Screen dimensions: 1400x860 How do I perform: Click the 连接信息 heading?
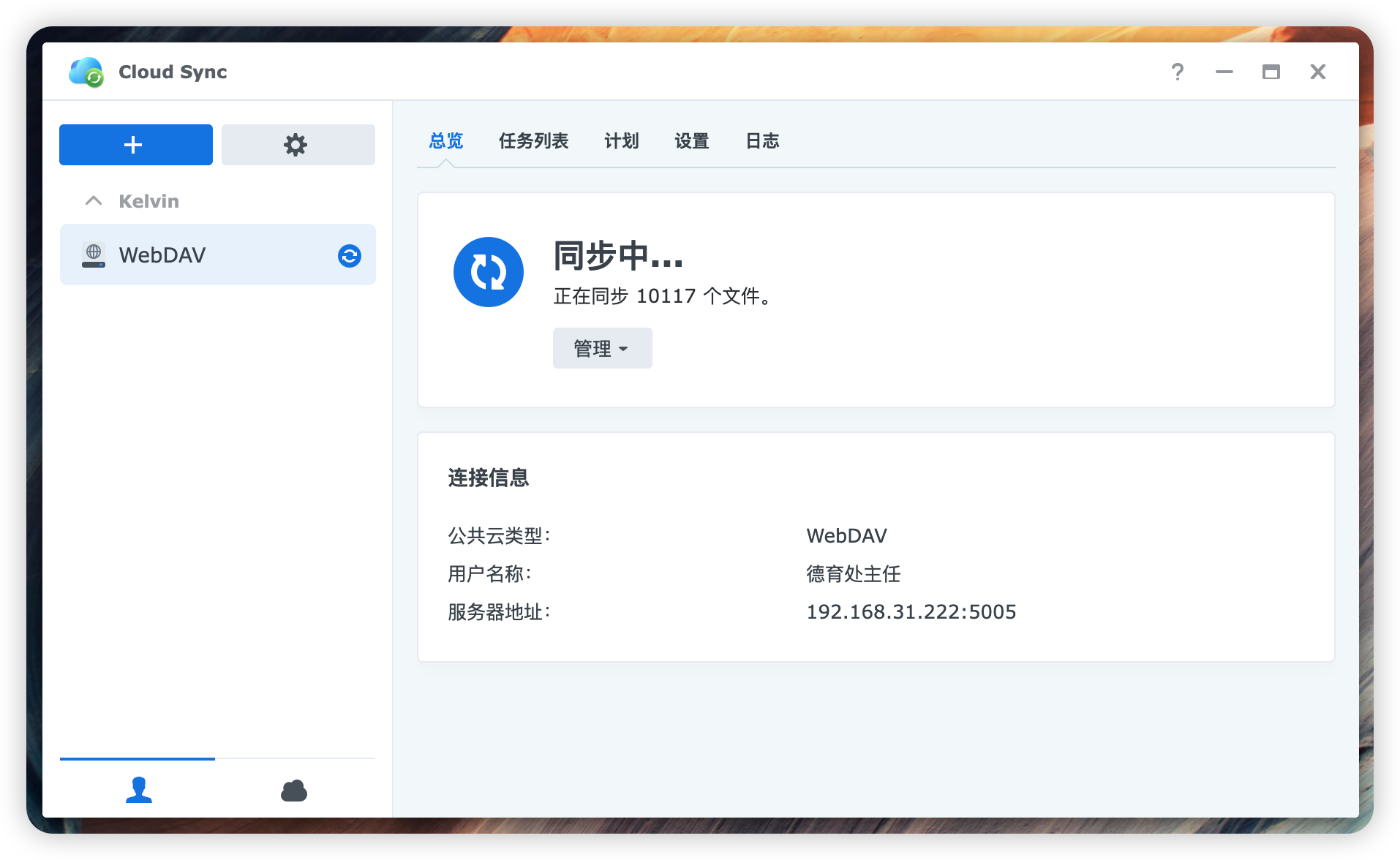point(489,478)
